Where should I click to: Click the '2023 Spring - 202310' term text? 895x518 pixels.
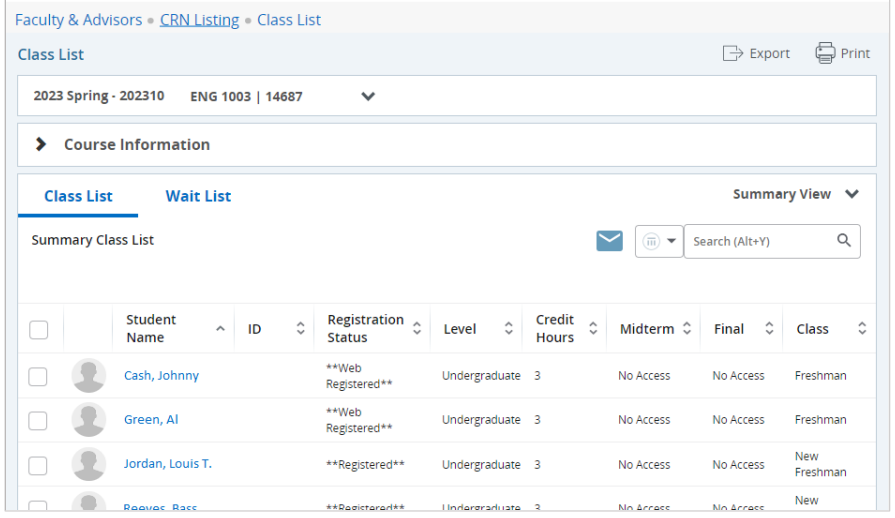click(99, 96)
